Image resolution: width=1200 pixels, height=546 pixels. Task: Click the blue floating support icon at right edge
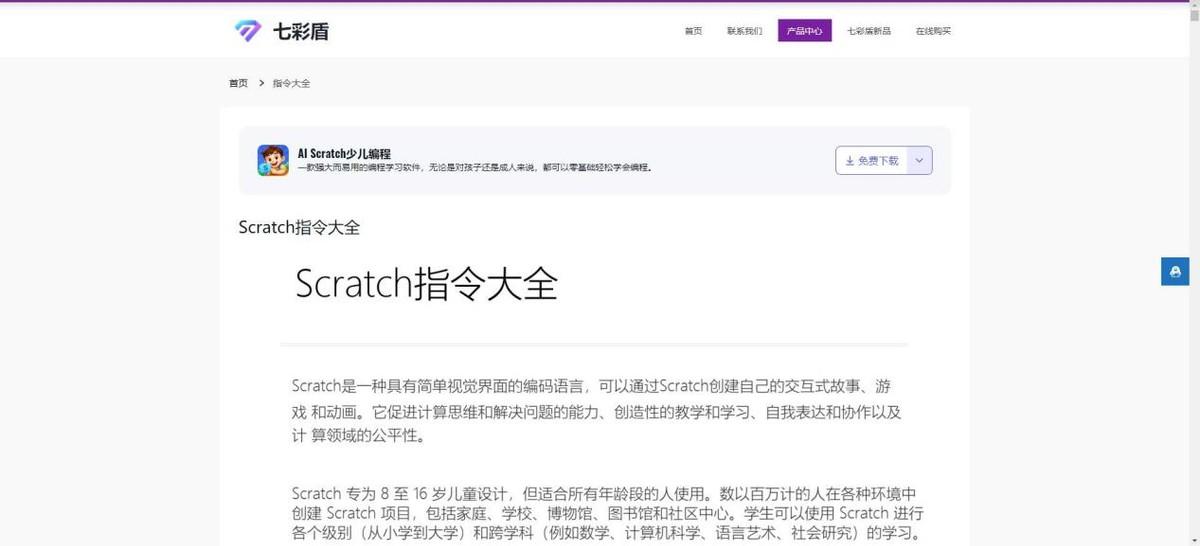tap(1174, 271)
